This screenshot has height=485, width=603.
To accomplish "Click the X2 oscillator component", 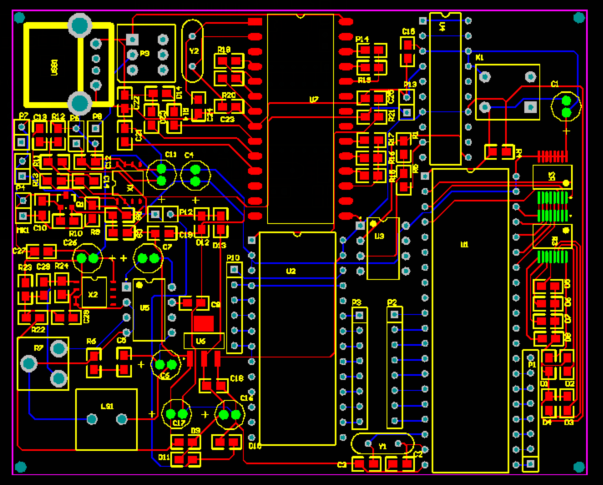I will point(91,294).
